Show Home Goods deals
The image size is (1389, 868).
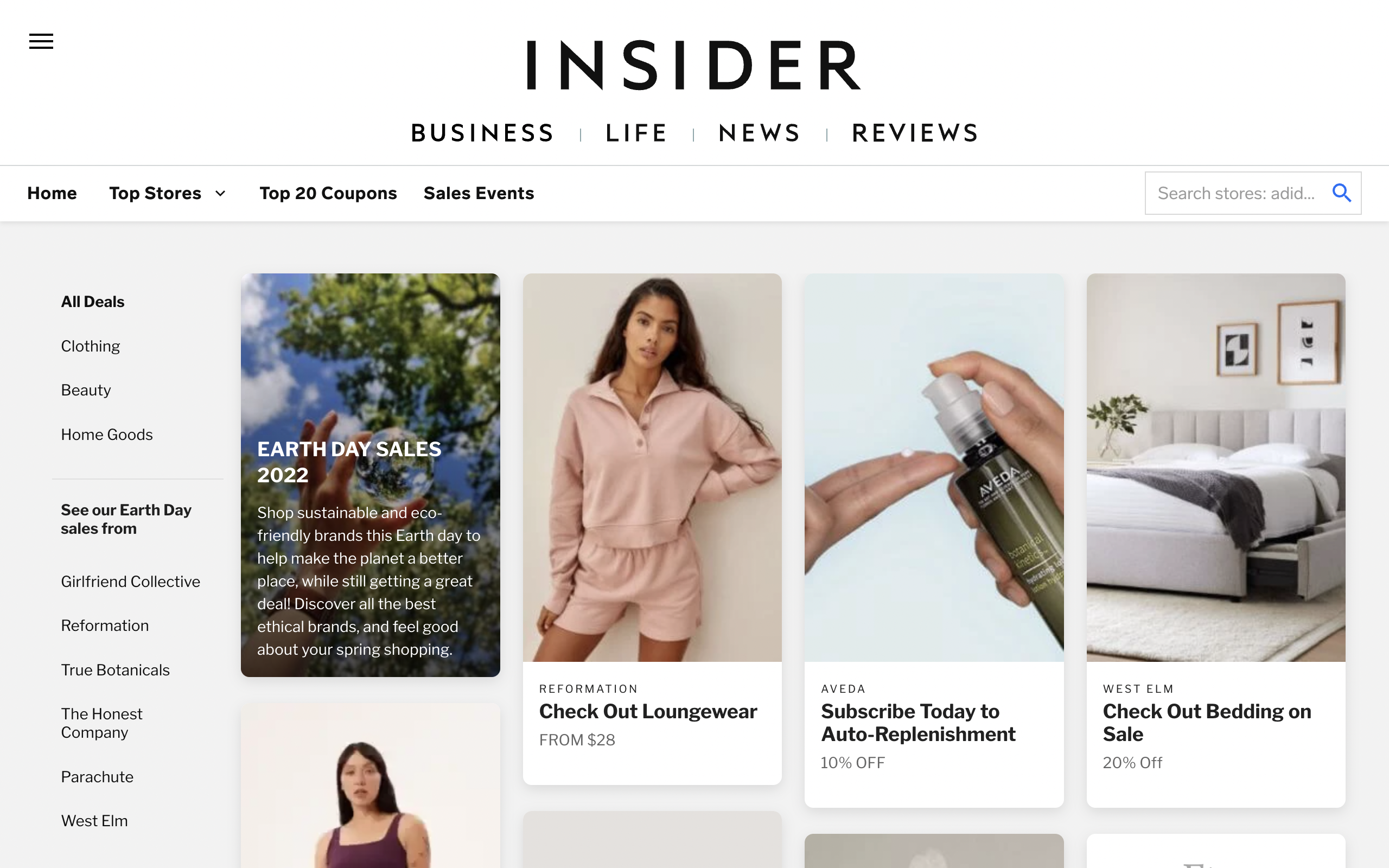[x=107, y=435]
